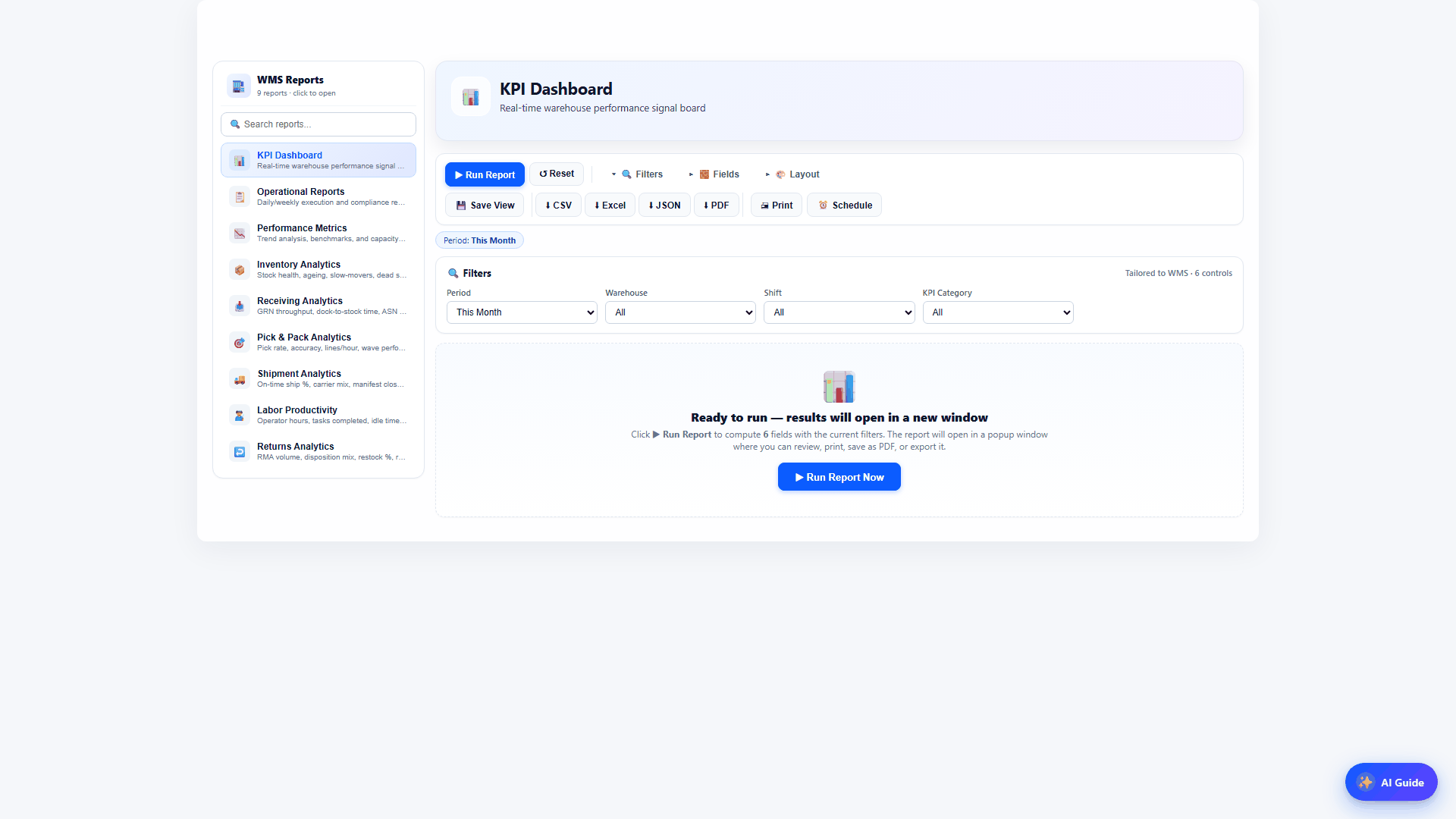Open the Schedule option
The height and width of the screenshot is (819, 1456).
[x=845, y=206]
